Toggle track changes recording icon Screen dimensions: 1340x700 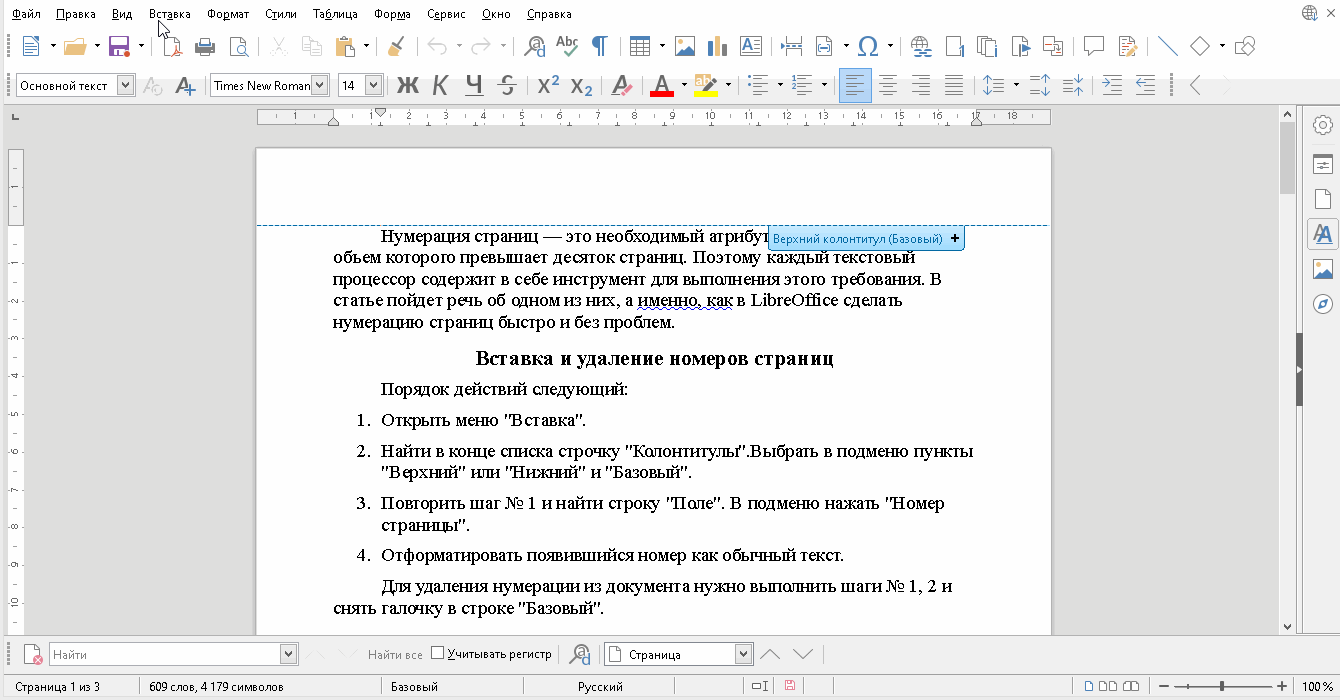[1128, 46]
